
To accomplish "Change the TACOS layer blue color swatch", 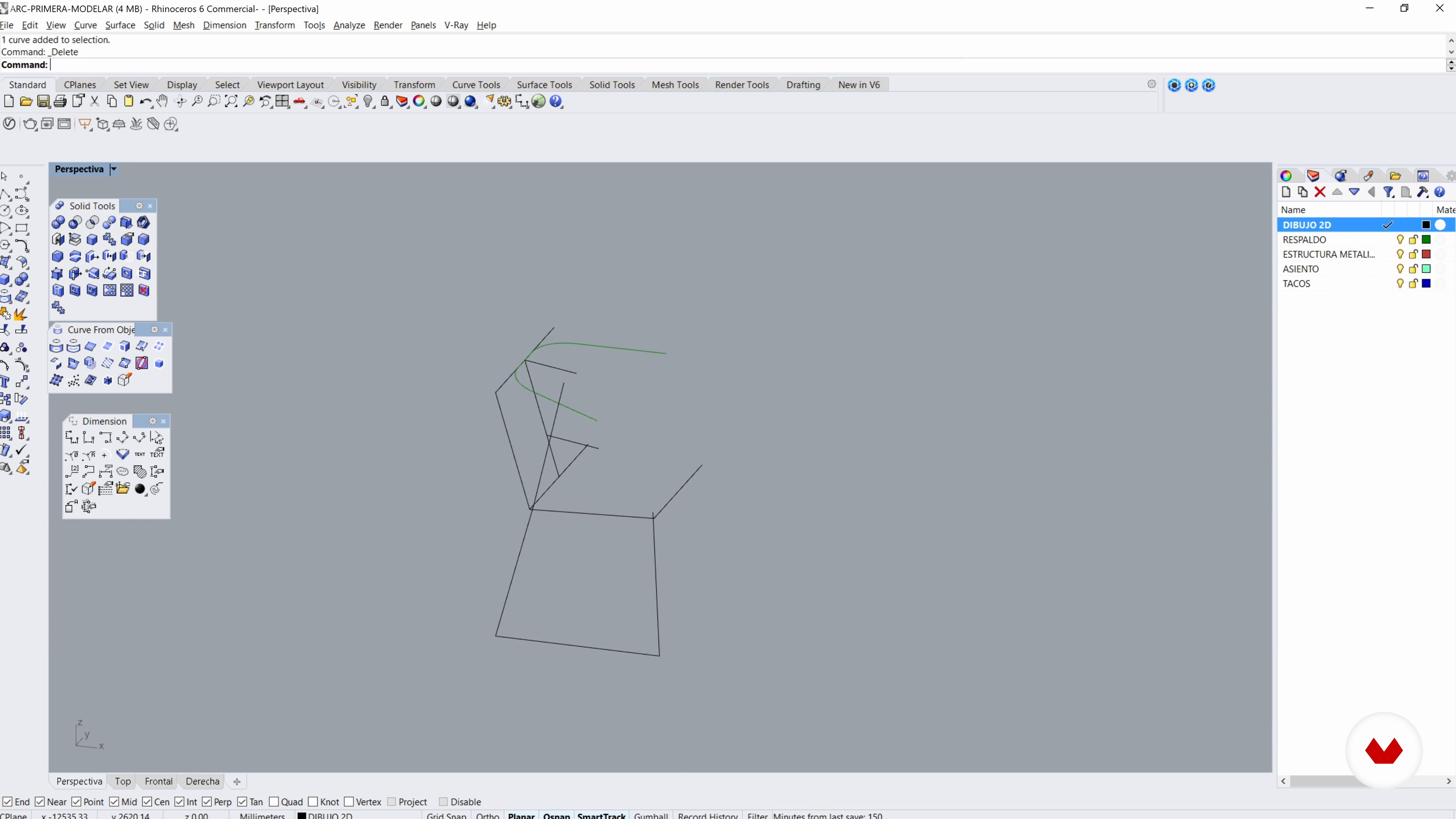I will click(1426, 284).
